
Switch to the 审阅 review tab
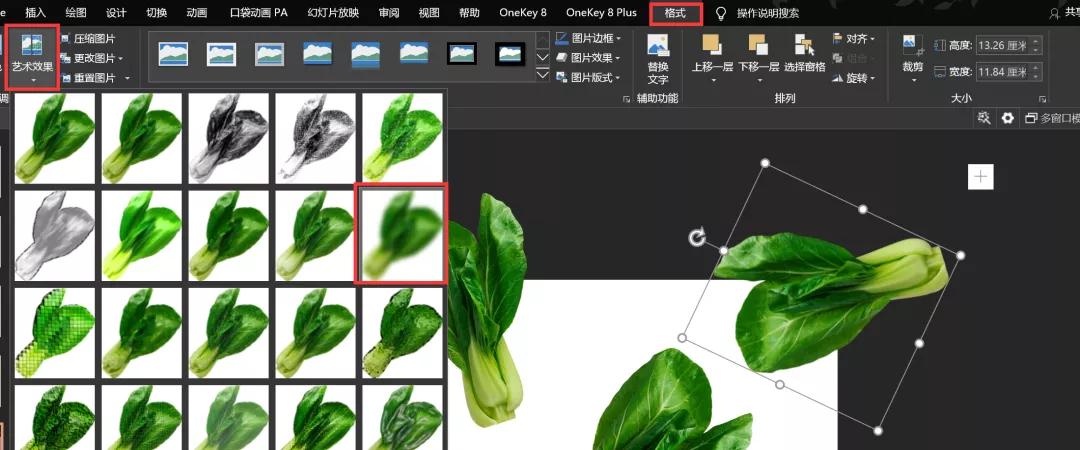tap(388, 12)
